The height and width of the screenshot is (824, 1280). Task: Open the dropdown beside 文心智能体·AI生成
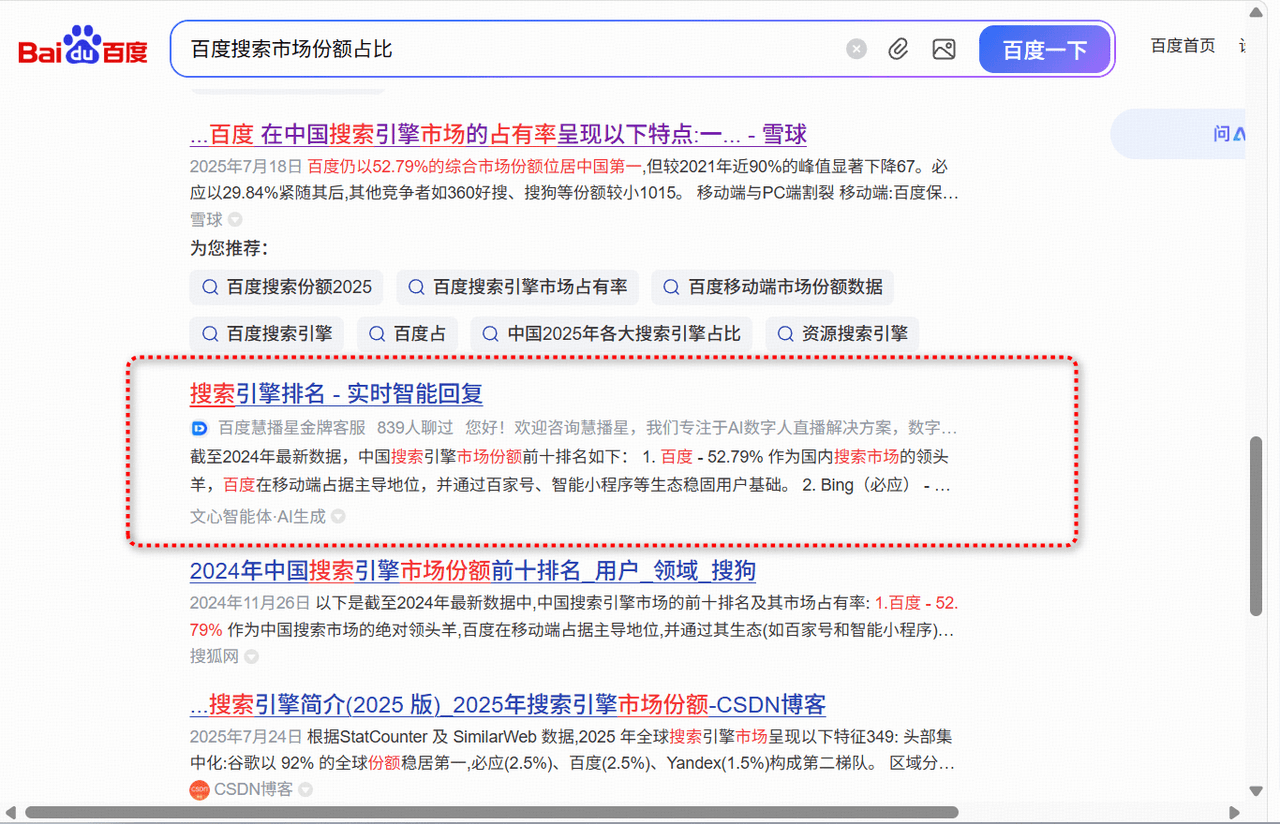pyautogui.click(x=337, y=516)
